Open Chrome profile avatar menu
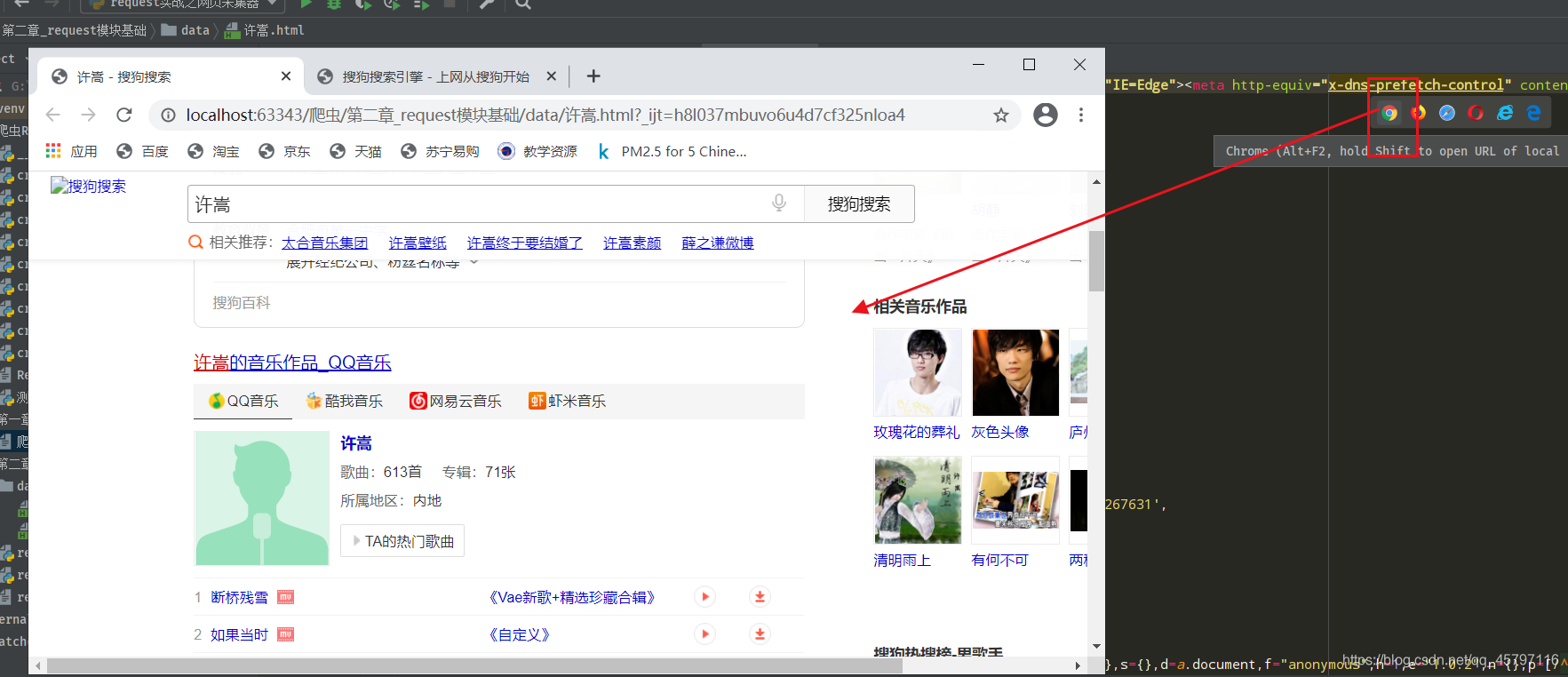This screenshot has width=1568, height=677. pos(1046,115)
